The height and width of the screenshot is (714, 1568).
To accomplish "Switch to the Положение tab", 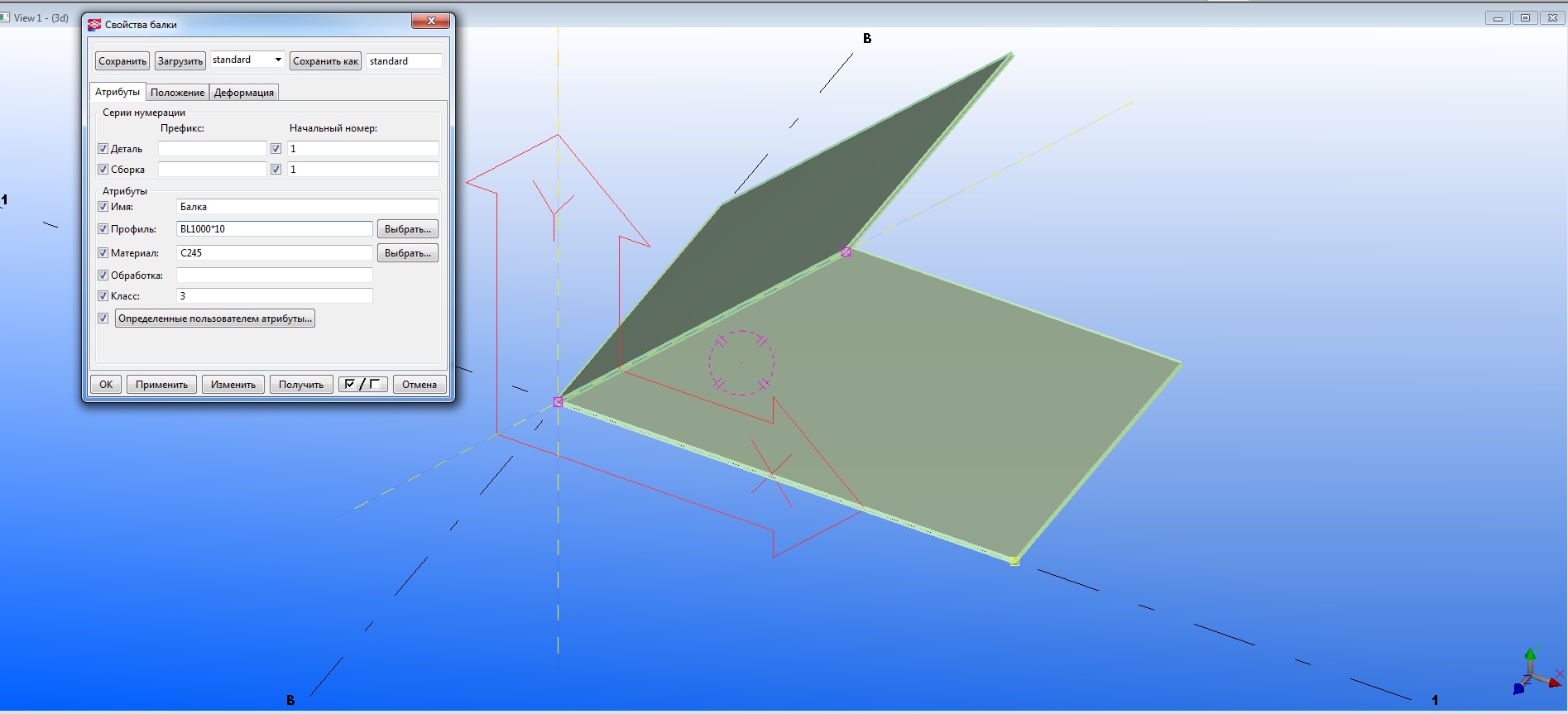I will click(x=177, y=93).
